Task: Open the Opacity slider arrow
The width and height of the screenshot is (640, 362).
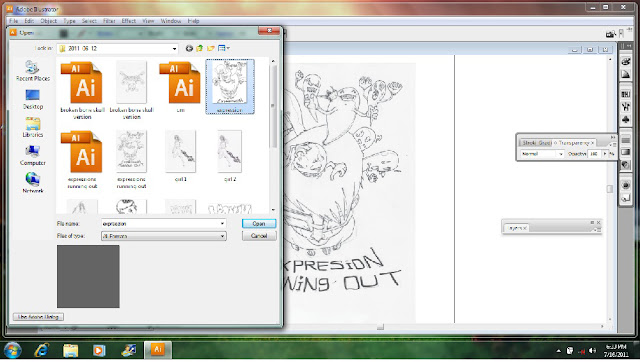Action: [x=605, y=154]
